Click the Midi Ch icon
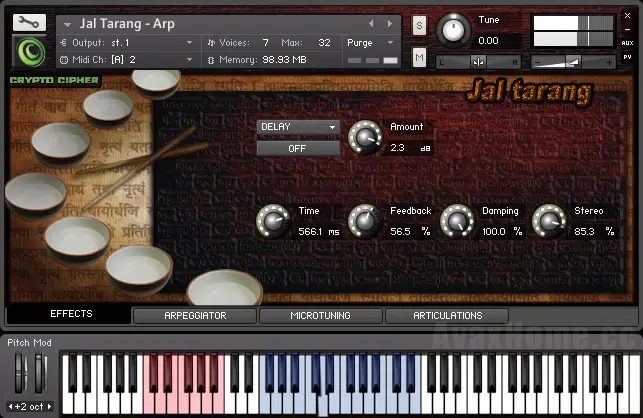 64,60
